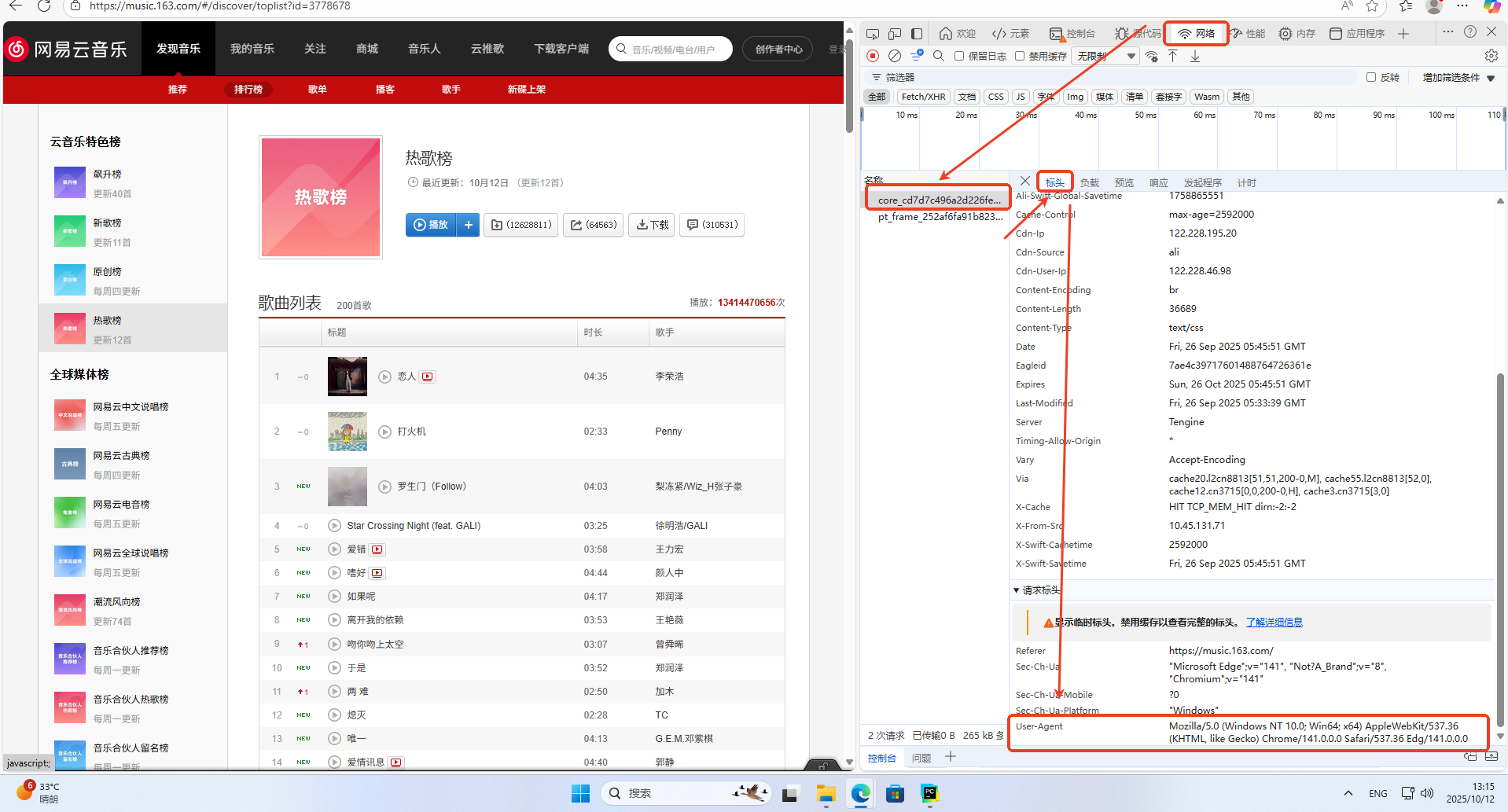Screen dimensions: 1508x812
Task: Open 我的音乐 in top navigation
Action: click(x=252, y=49)
